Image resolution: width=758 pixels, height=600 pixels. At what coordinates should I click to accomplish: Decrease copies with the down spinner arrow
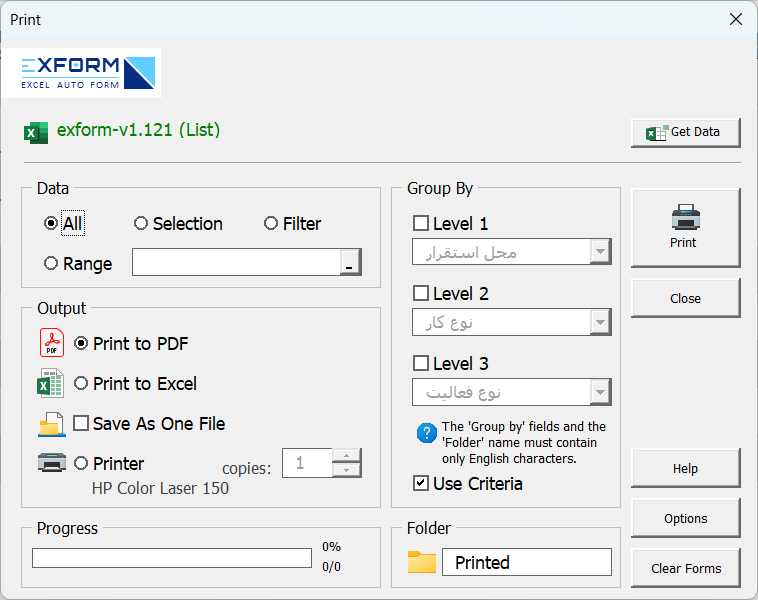[346, 470]
